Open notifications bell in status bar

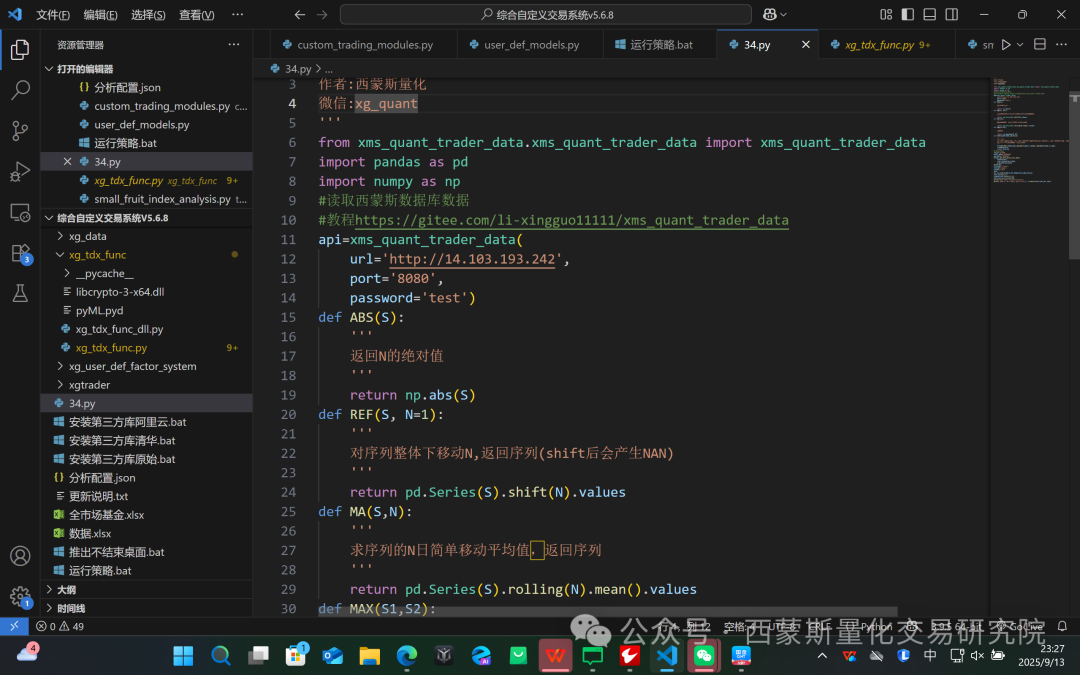point(1062,626)
